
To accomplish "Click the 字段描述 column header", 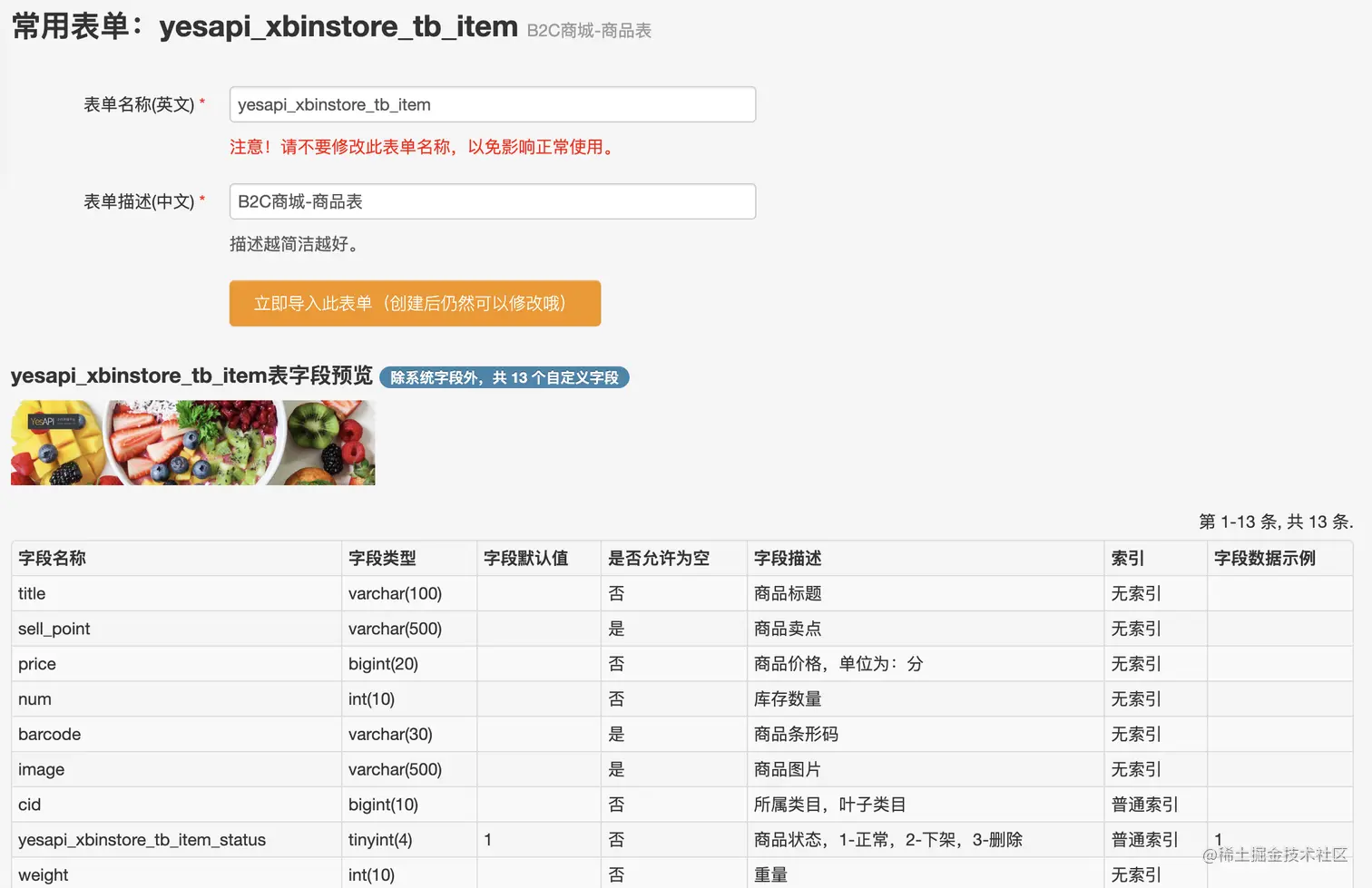I will [x=926, y=558].
